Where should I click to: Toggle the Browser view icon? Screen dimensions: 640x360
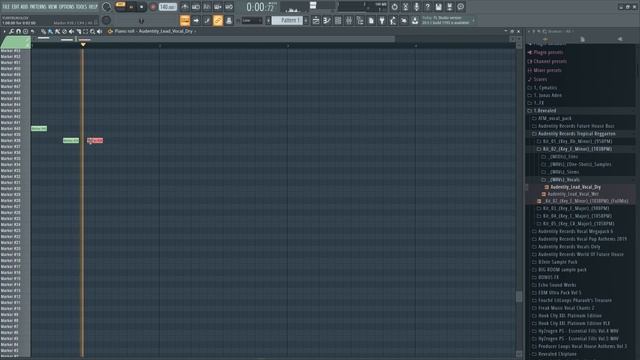360,20
